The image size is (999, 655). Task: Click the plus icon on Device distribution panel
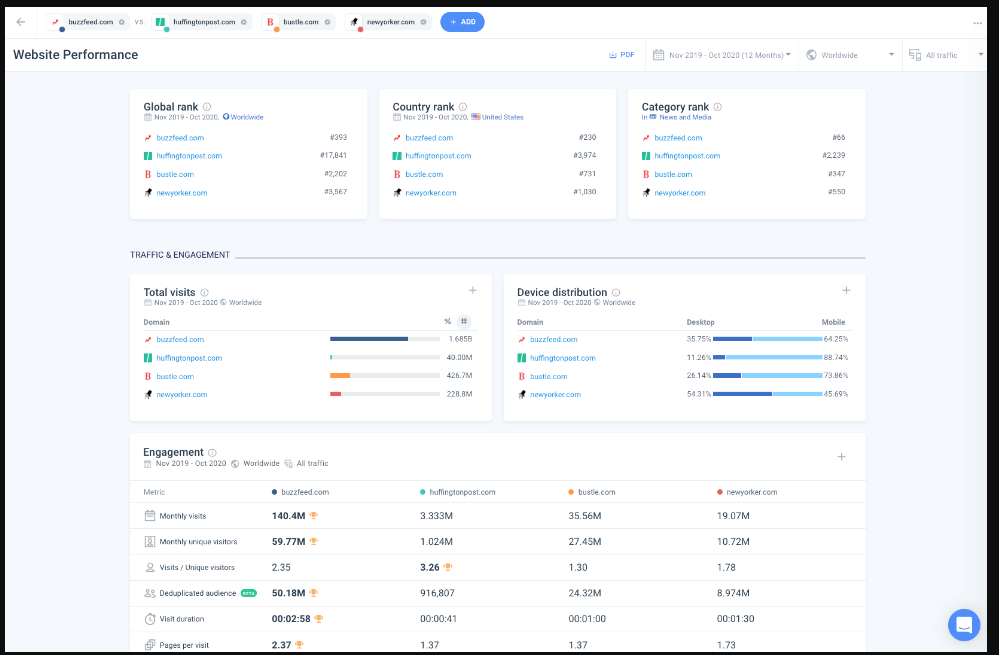click(846, 290)
